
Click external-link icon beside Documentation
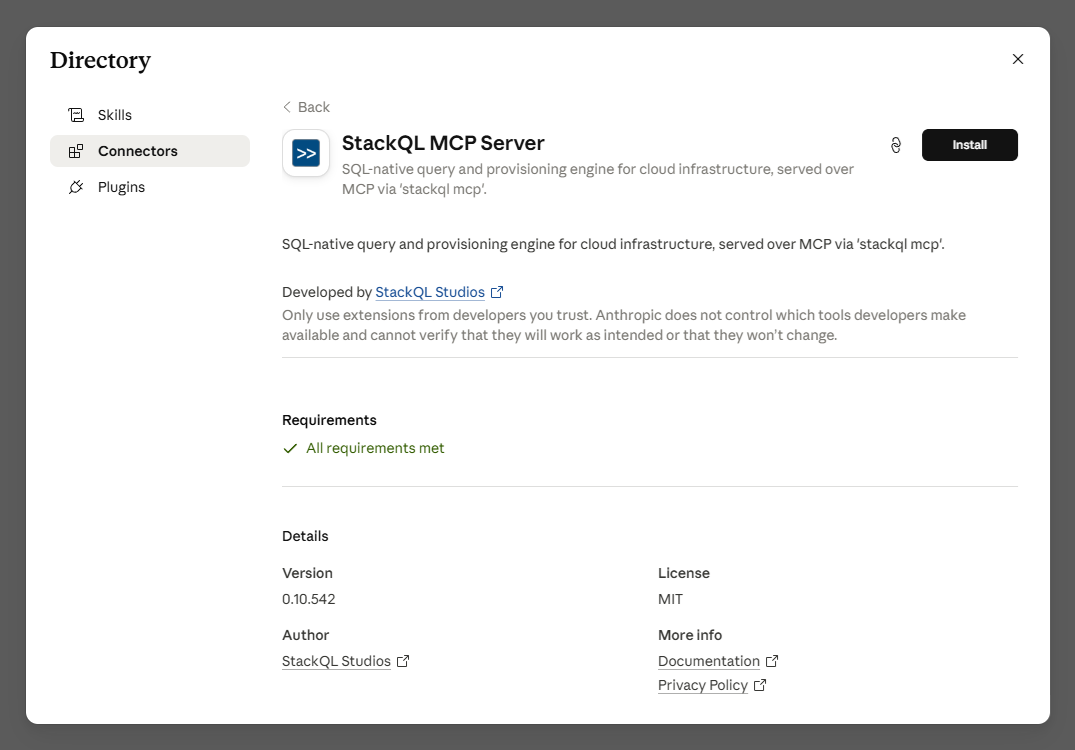772,661
